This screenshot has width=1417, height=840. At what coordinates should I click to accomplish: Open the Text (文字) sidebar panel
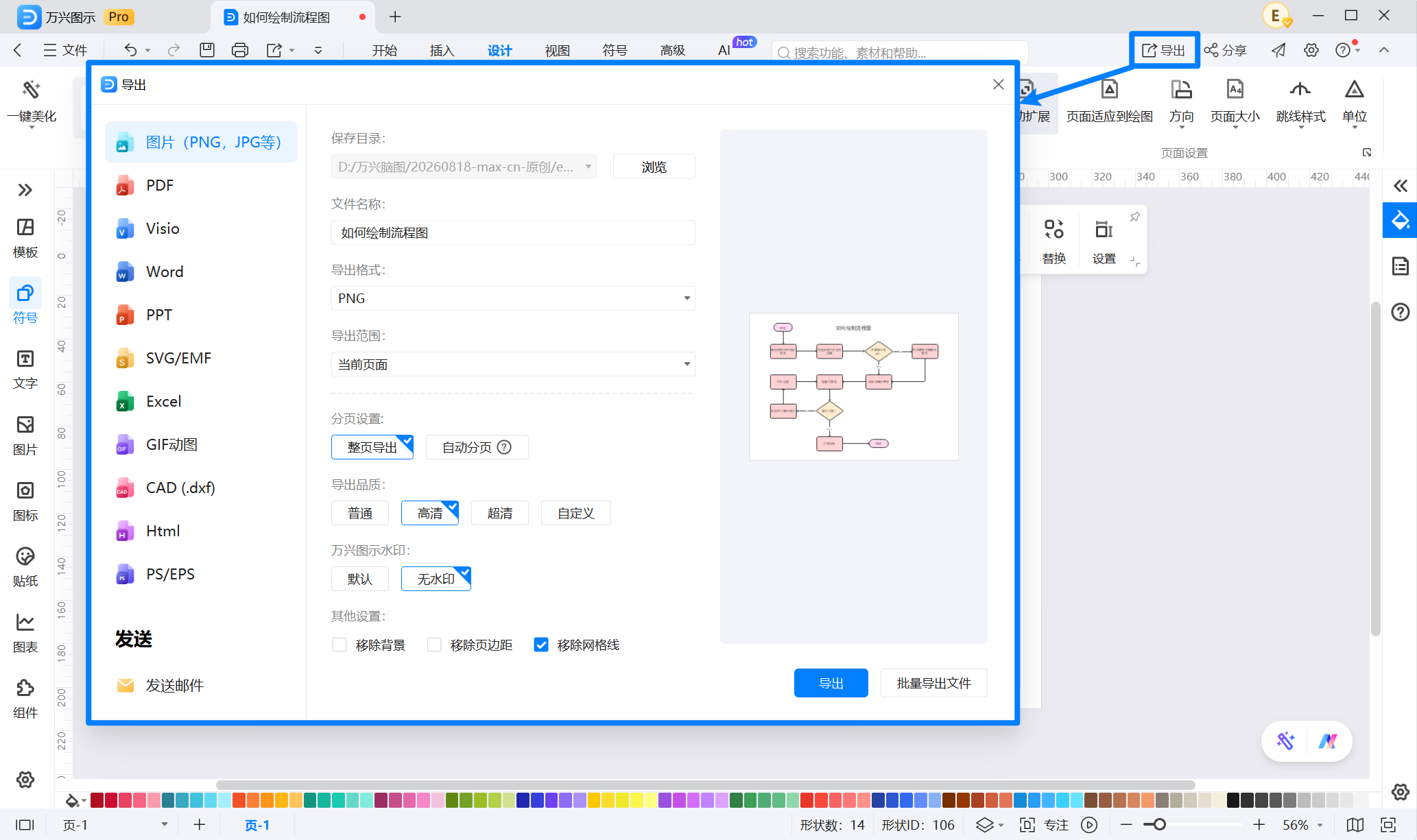pos(25,370)
